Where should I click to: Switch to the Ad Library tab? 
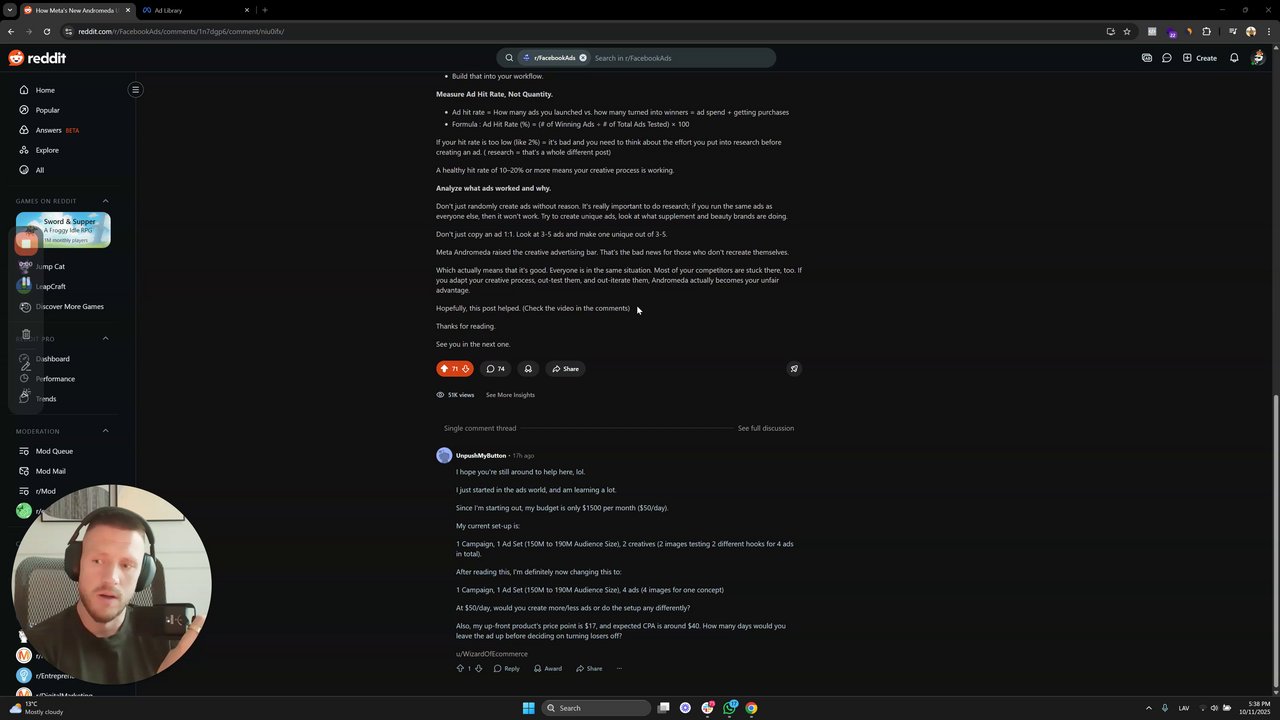click(197, 10)
